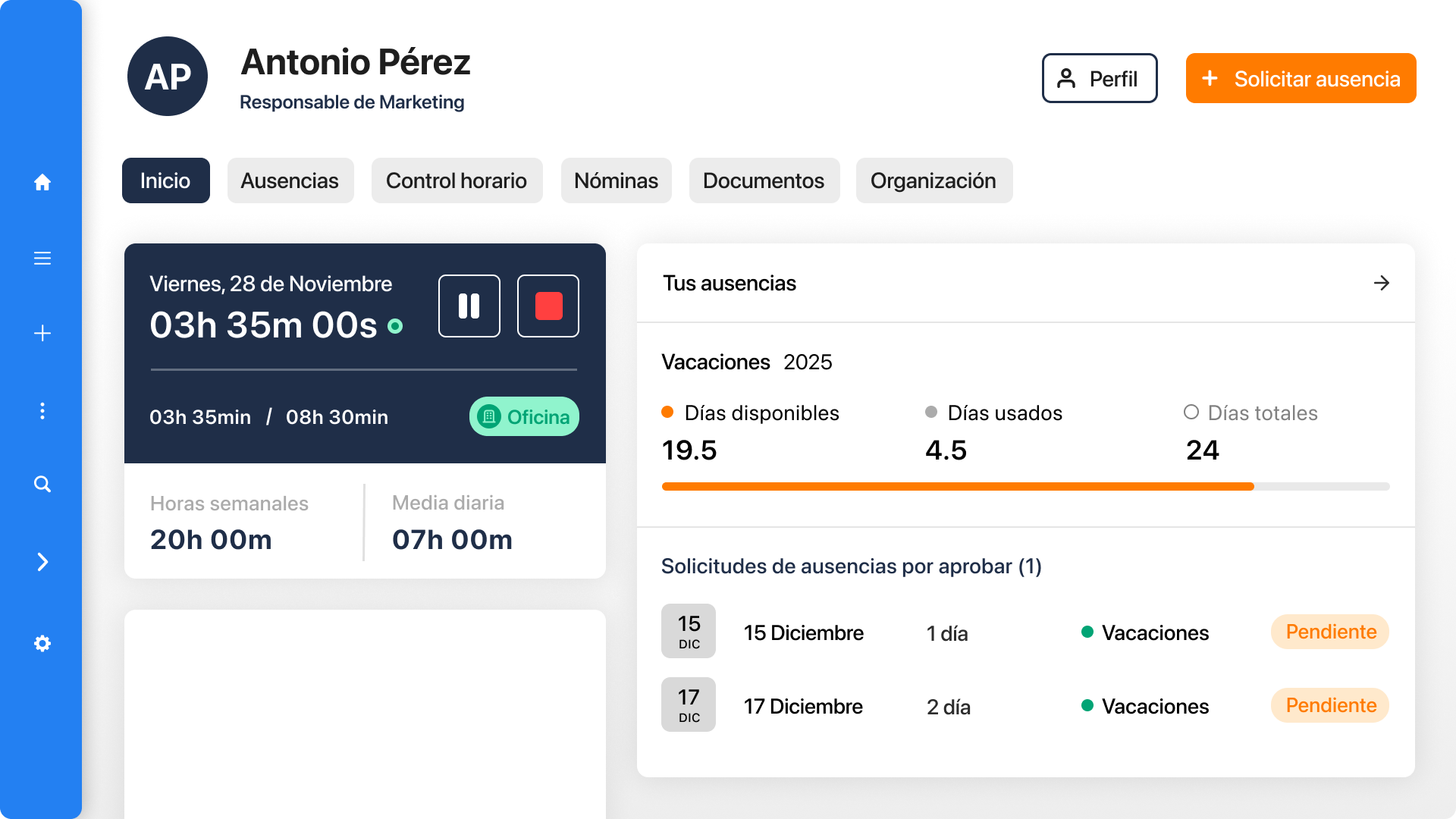Open search from the sidebar
The height and width of the screenshot is (819, 1456).
[42, 484]
